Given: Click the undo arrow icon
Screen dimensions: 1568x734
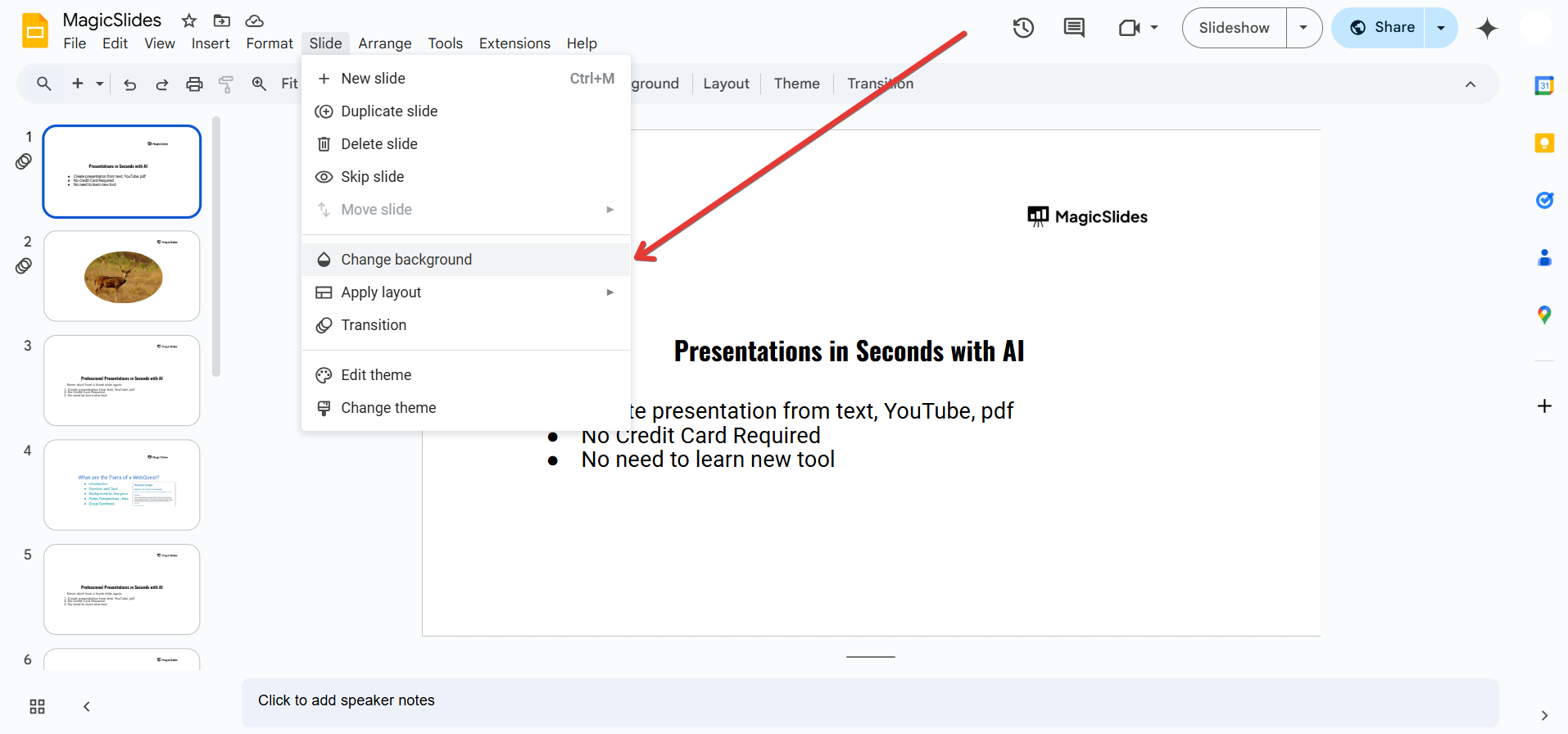Looking at the screenshot, I should pos(129,84).
